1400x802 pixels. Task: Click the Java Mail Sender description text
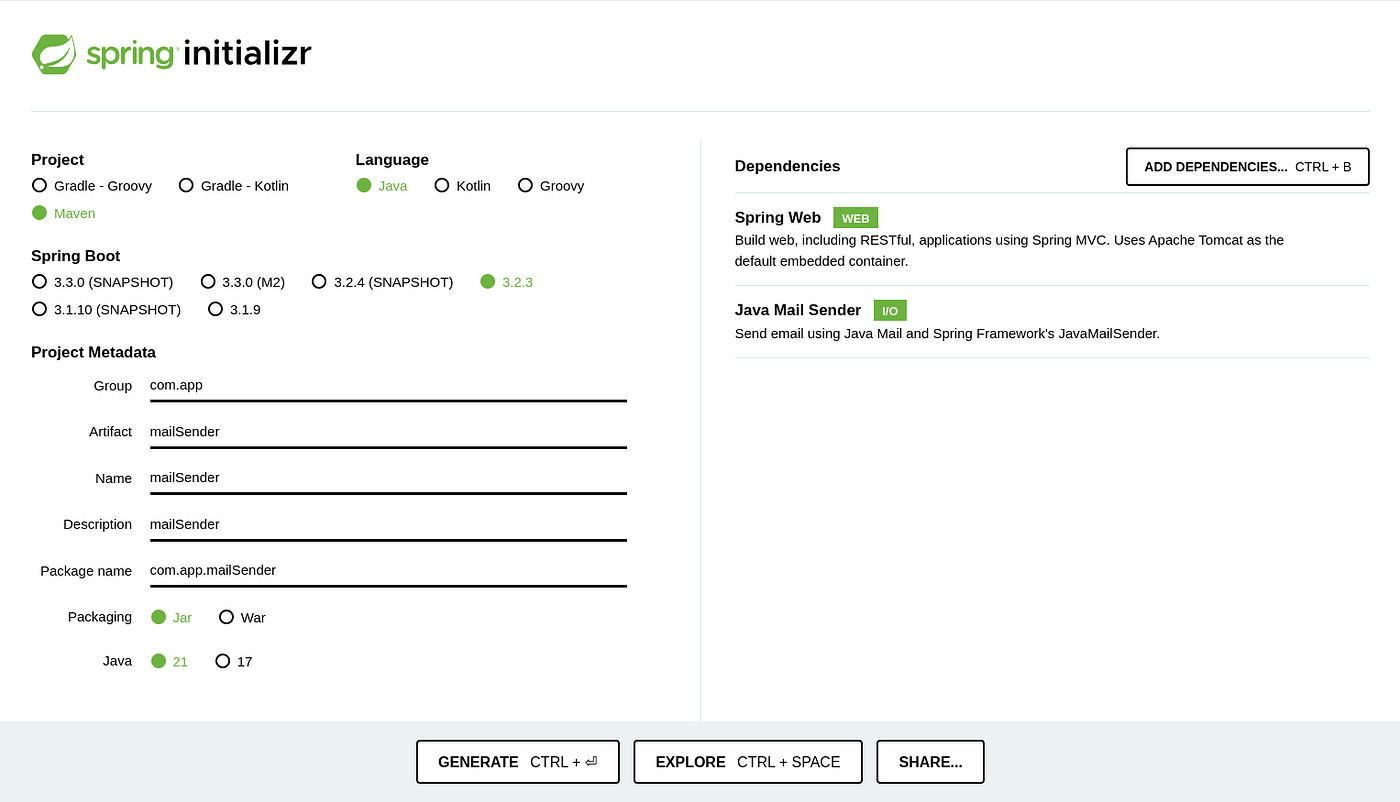(x=947, y=334)
